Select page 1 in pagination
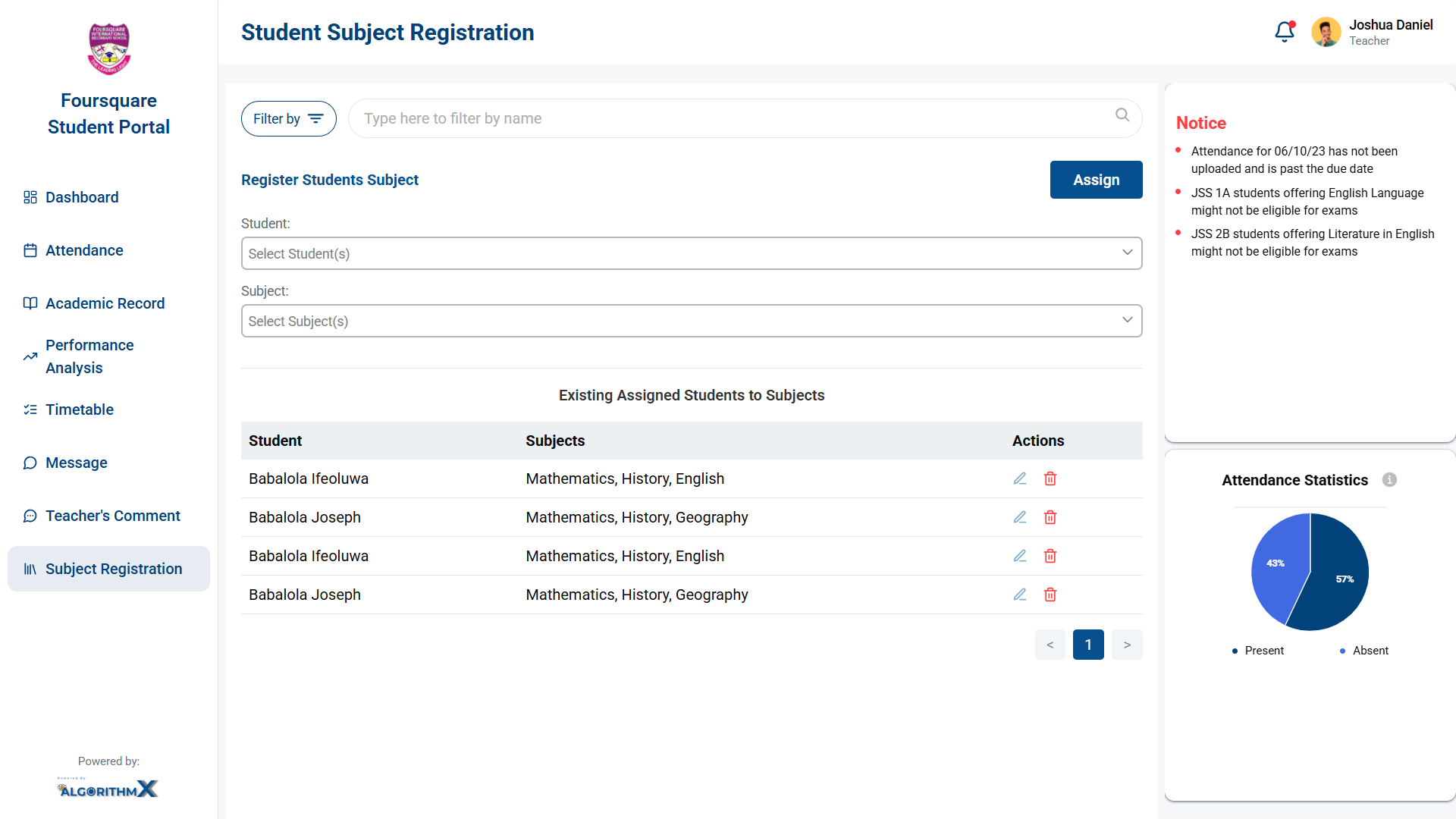1456x819 pixels. point(1088,645)
